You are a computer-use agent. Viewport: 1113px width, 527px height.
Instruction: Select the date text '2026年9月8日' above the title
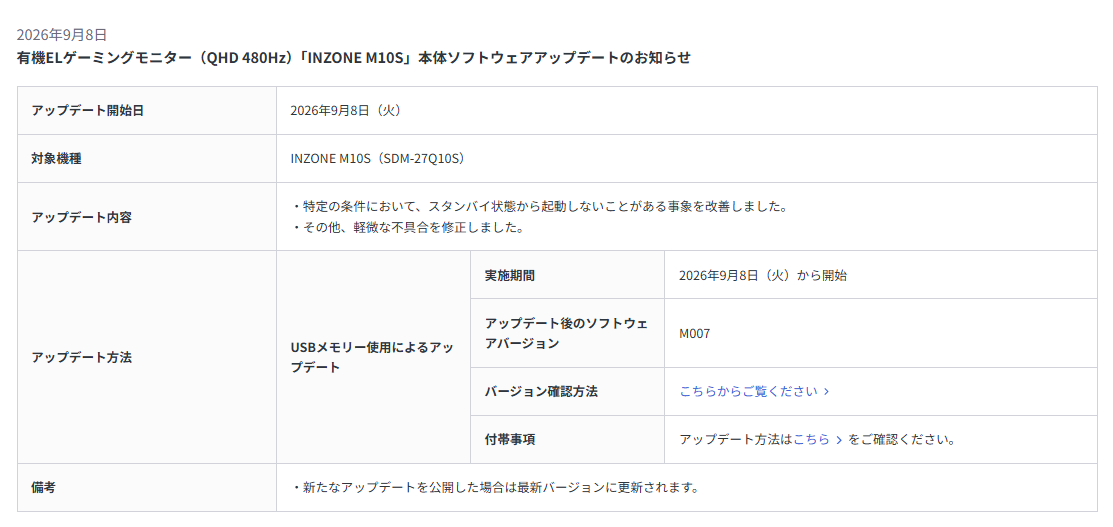62,35
